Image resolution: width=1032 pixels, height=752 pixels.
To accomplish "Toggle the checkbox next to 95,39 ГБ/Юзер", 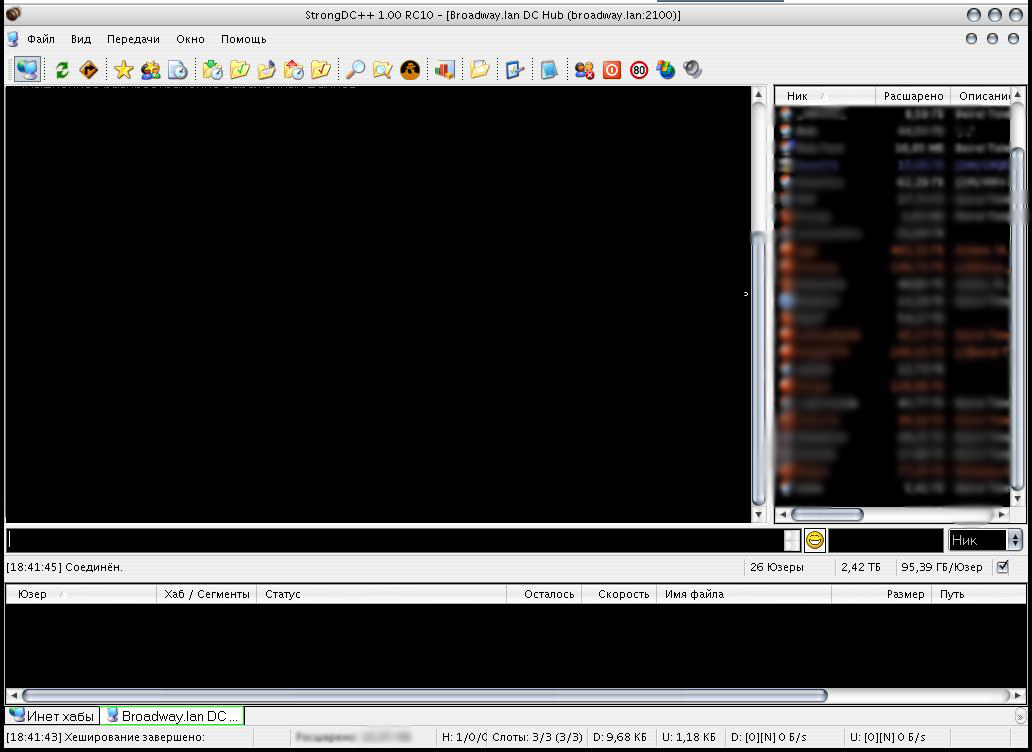I will pyautogui.click(x=1002, y=566).
